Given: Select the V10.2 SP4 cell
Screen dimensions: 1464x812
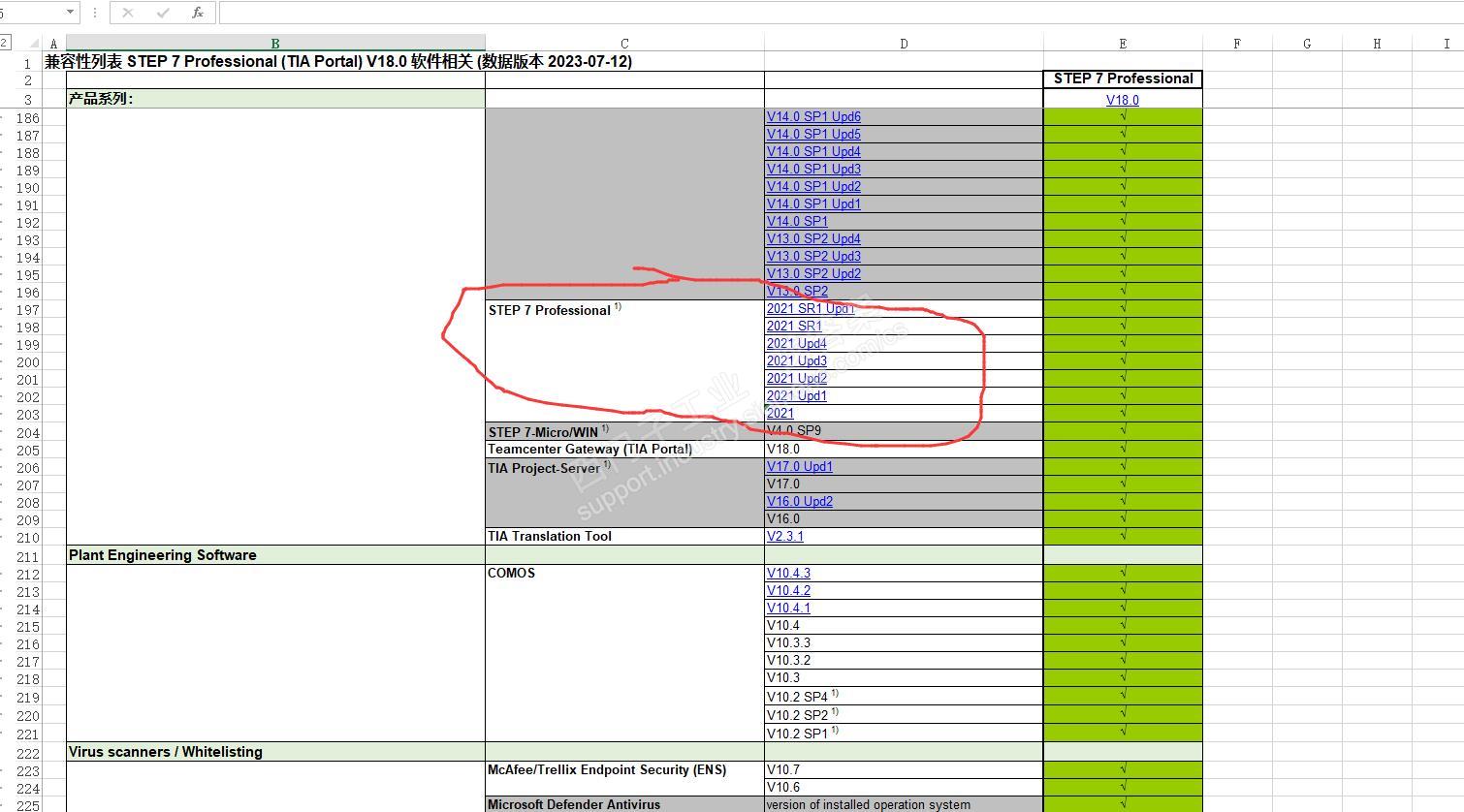Looking at the screenshot, I should (x=904, y=697).
